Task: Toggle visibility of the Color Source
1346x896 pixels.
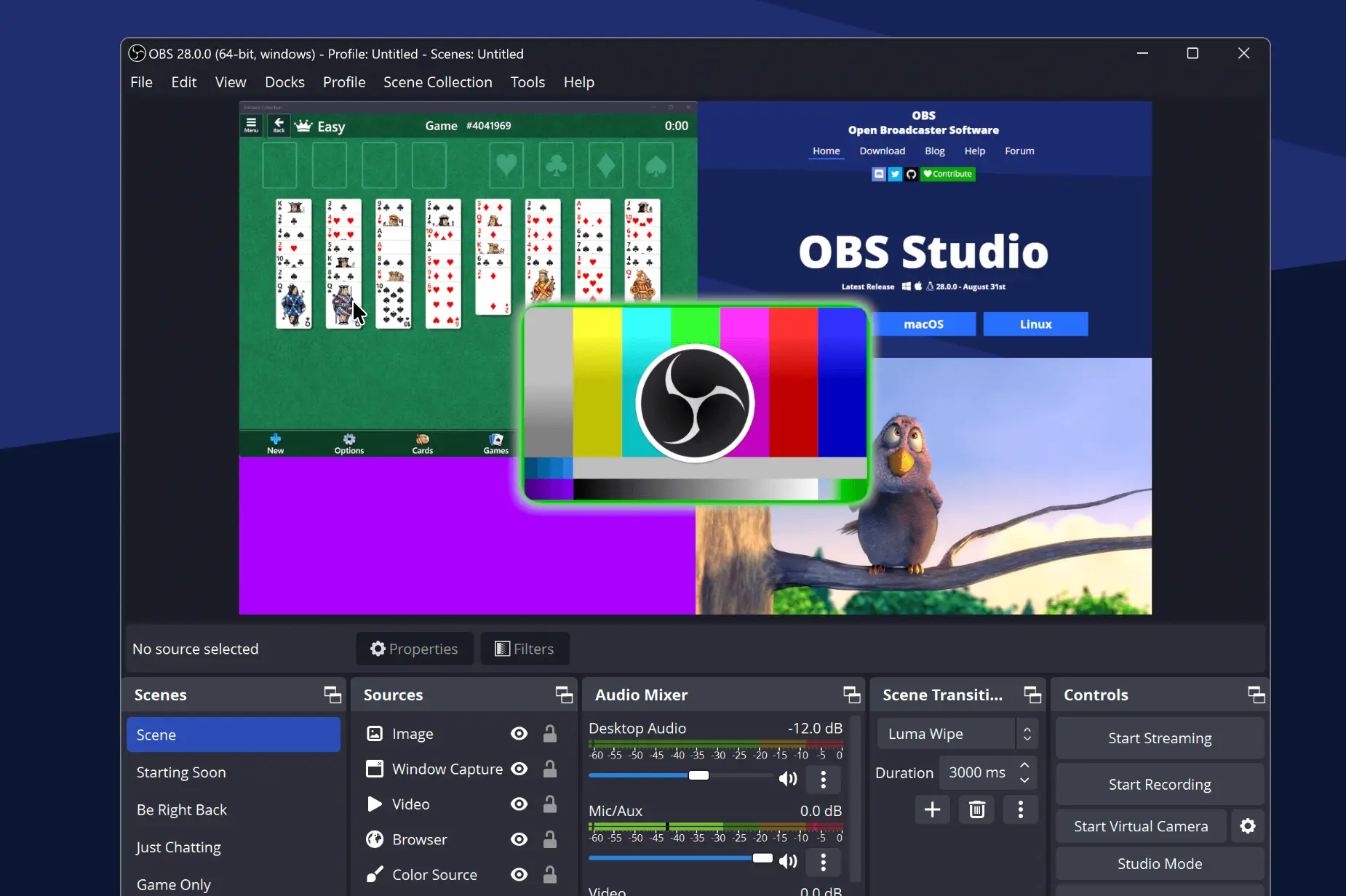Action: 519,874
